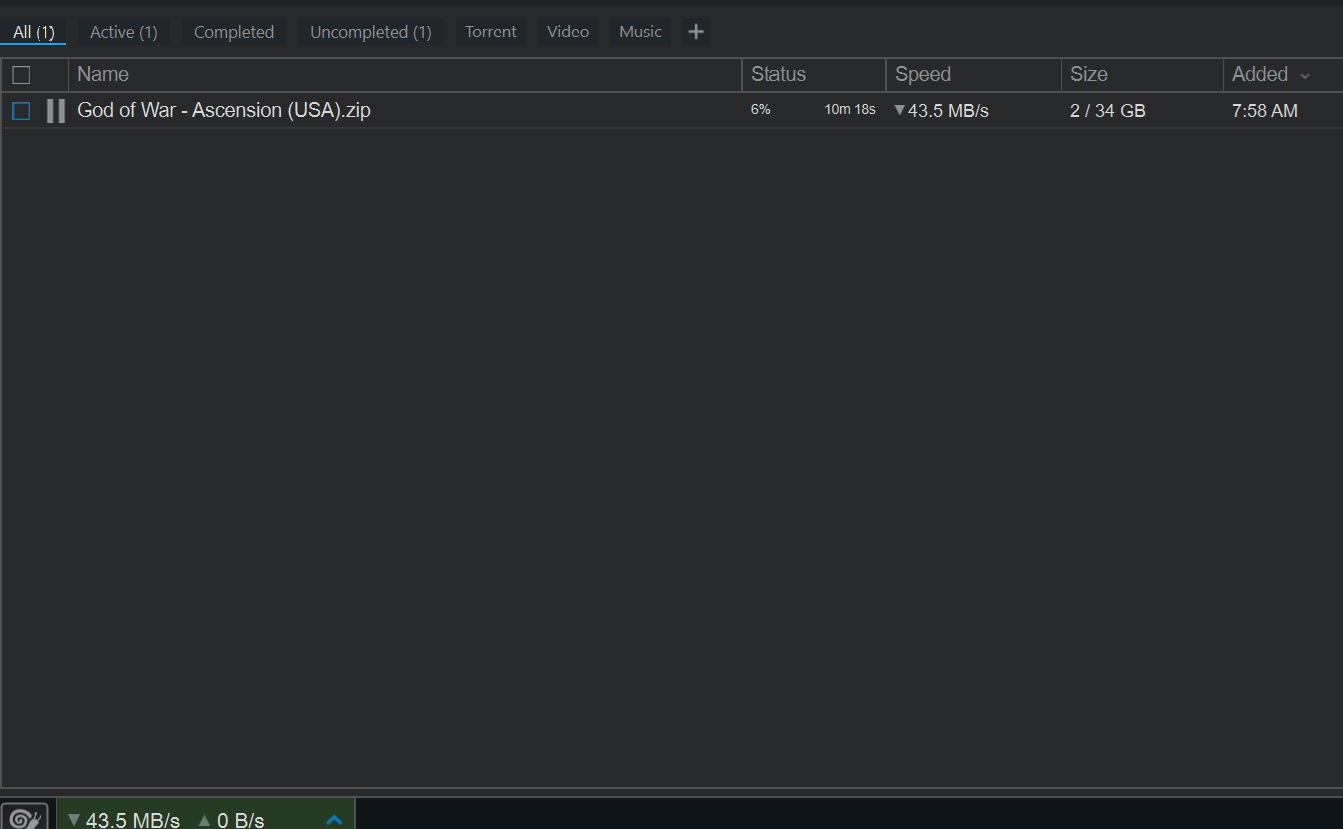This screenshot has width=1343, height=829.
Task: Open the Active (1) tab
Action: pyautogui.click(x=124, y=32)
